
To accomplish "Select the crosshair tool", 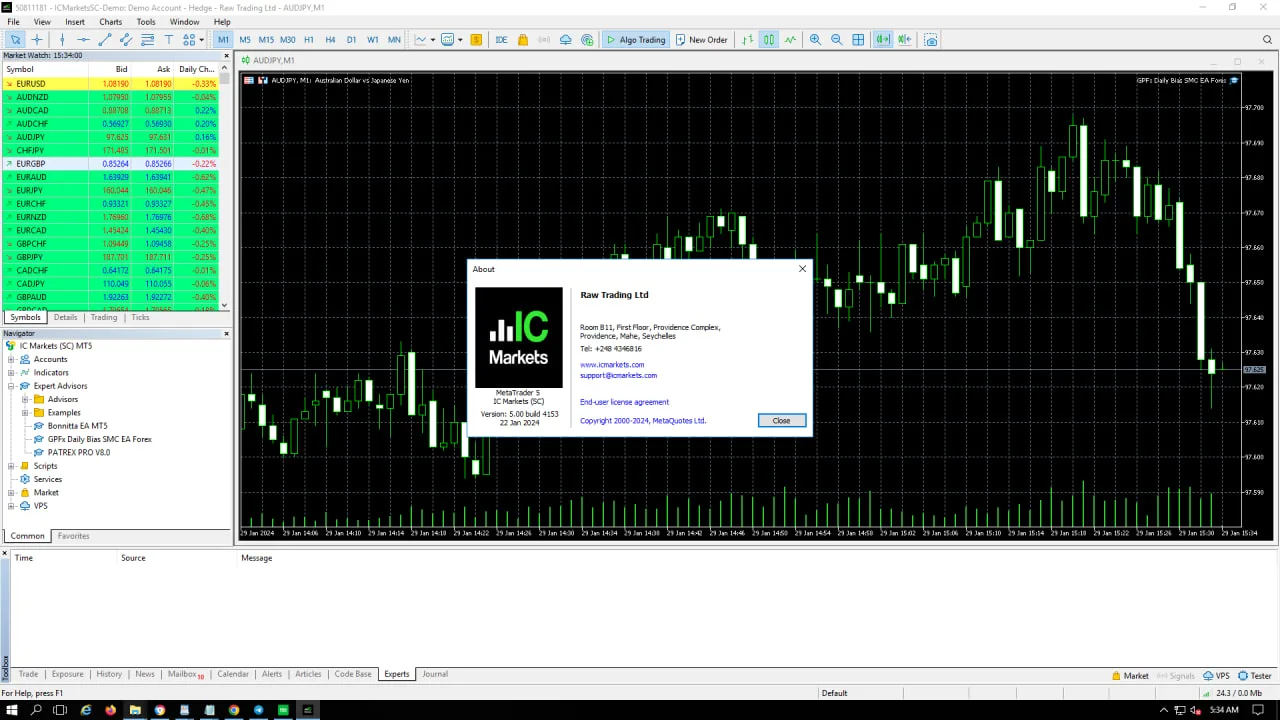I will coord(37,40).
